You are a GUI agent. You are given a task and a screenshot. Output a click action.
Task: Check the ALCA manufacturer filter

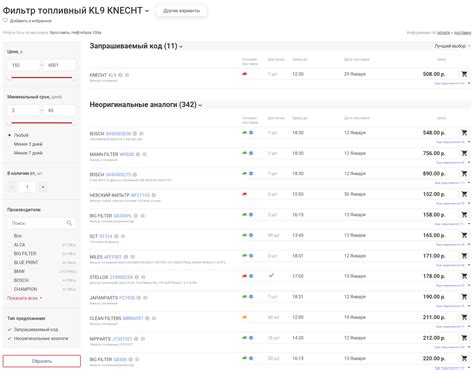pos(10,245)
